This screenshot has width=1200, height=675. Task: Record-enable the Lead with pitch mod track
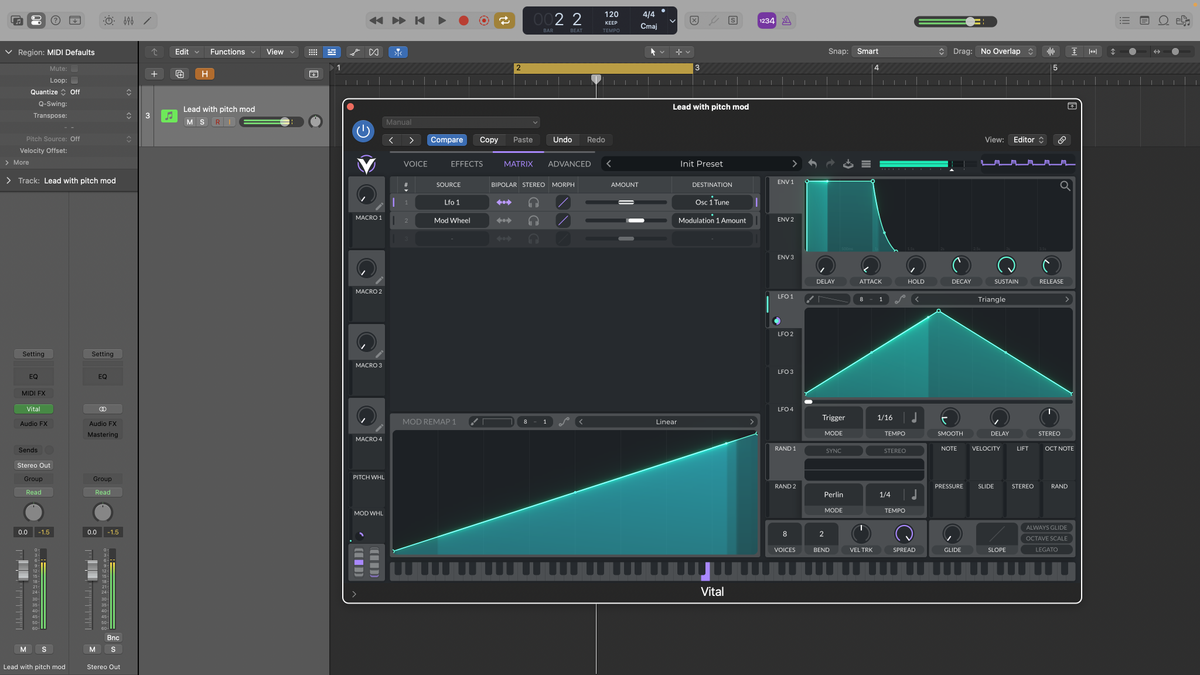(217, 122)
